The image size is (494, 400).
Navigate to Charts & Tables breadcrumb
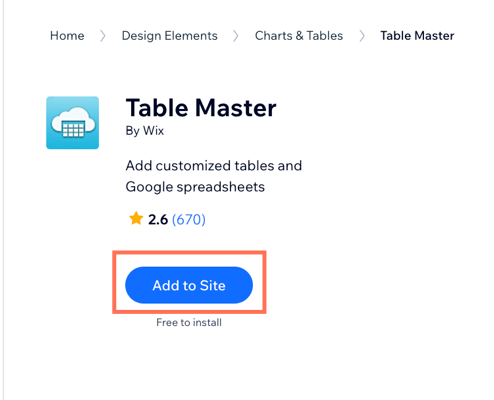tap(299, 36)
